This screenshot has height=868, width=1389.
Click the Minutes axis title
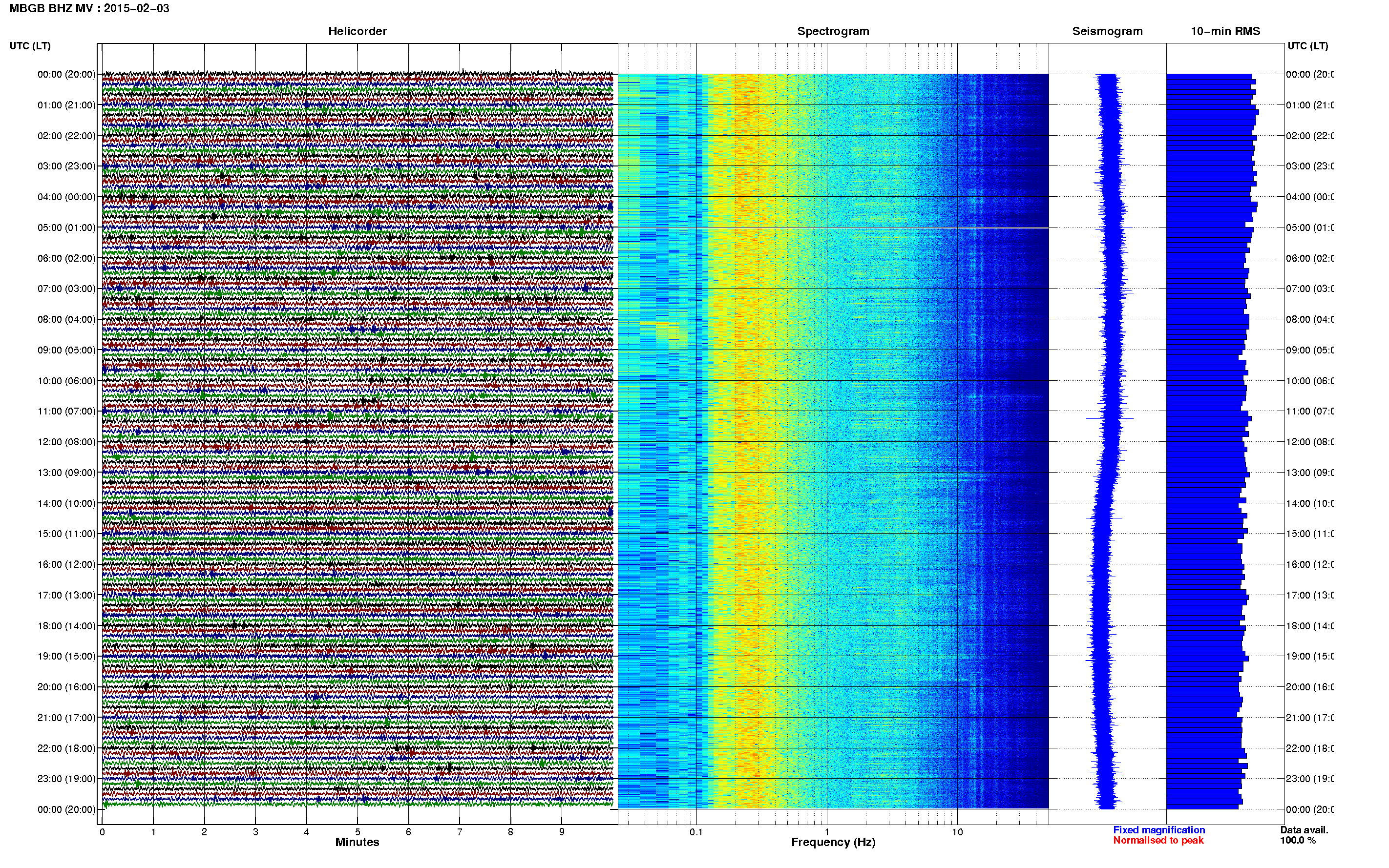tap(357, 842)
